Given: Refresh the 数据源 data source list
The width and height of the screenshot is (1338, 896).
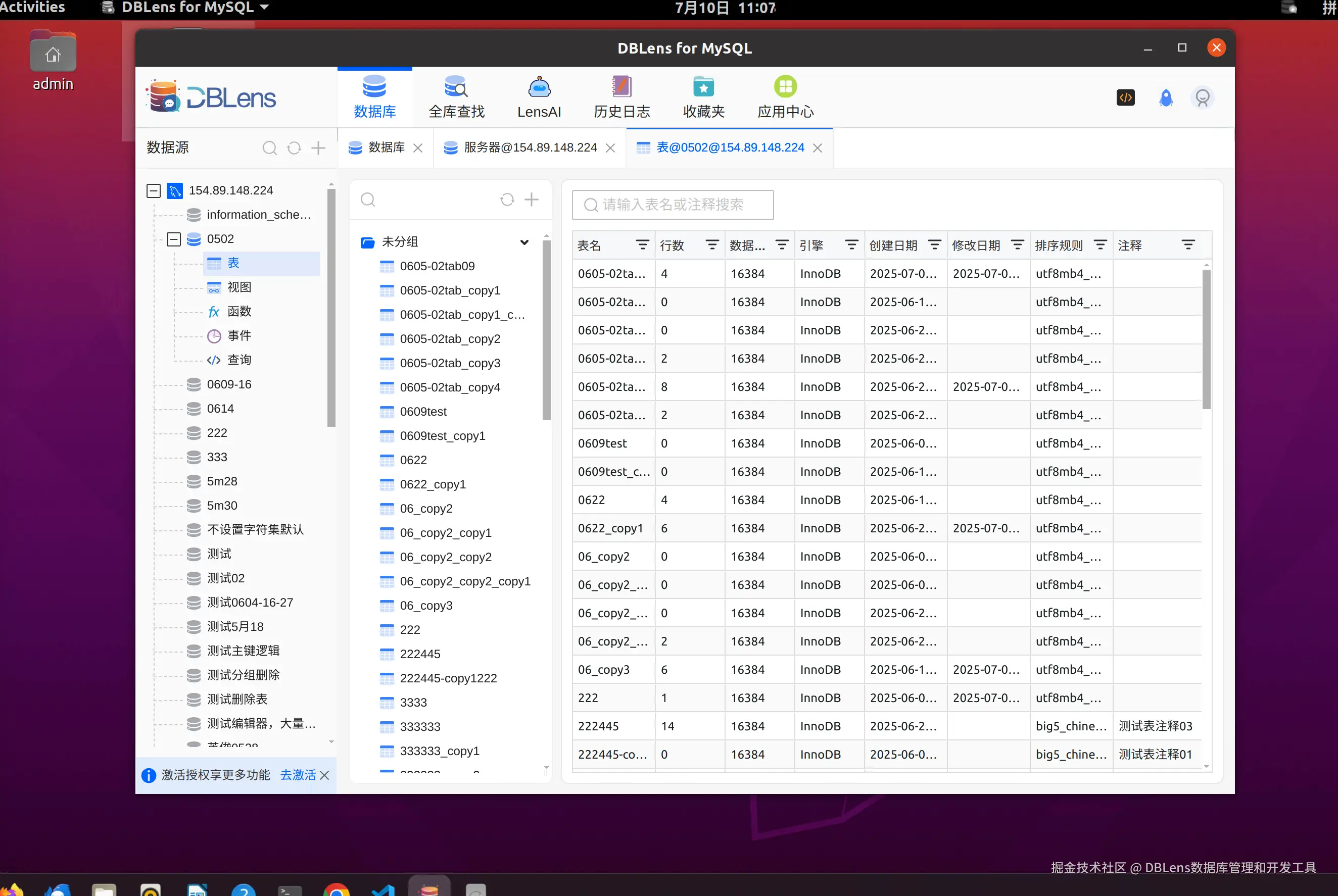Looking at the screenshot, I should (294, 148).
